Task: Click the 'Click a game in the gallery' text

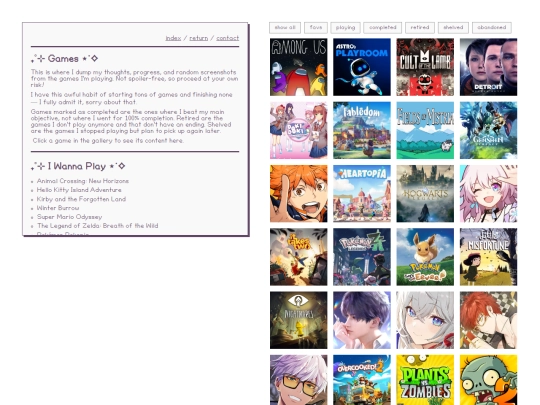Action: (108, 141)
